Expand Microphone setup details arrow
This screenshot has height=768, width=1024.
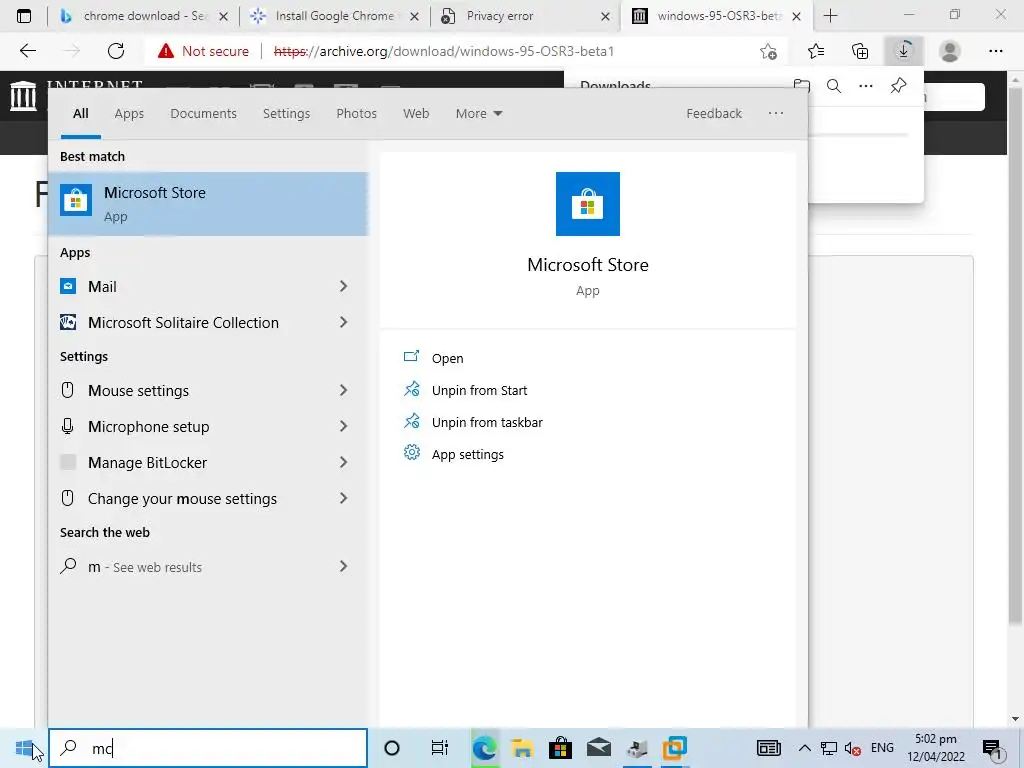click(x=344, y=426)
